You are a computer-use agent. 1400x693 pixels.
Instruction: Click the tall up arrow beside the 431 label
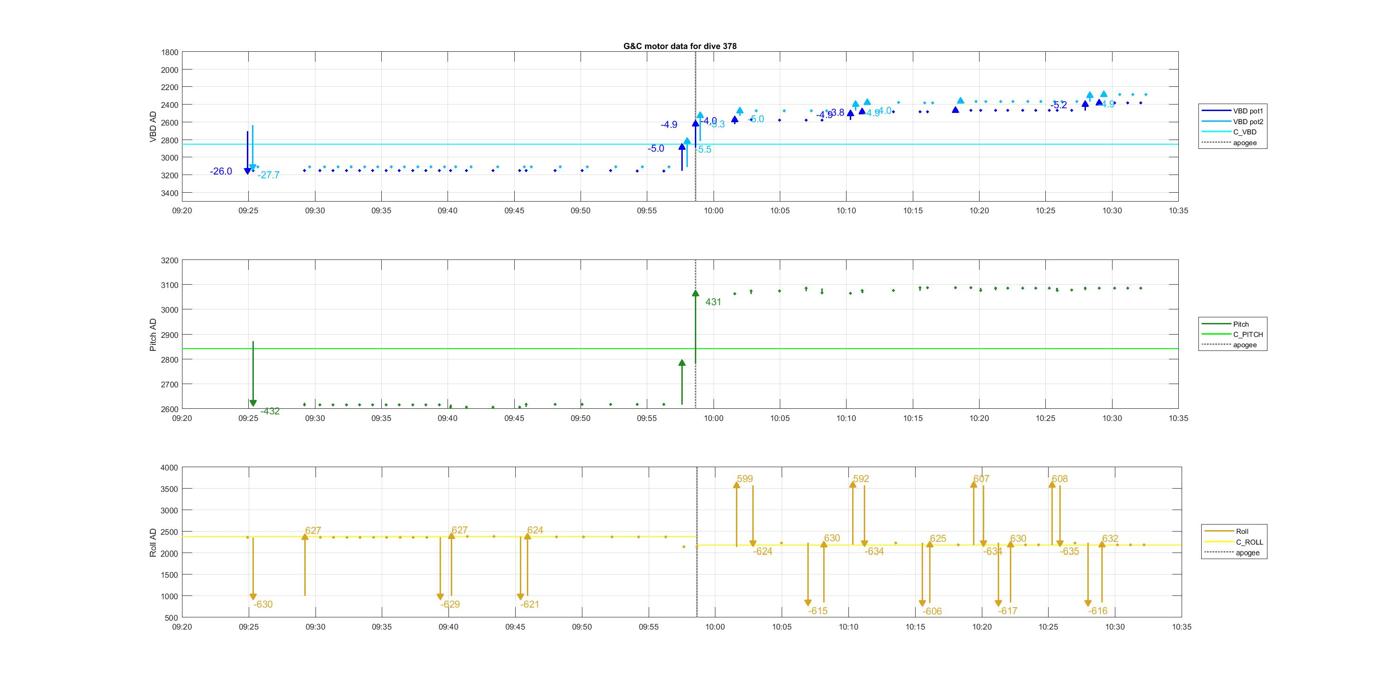click(695, 327)
